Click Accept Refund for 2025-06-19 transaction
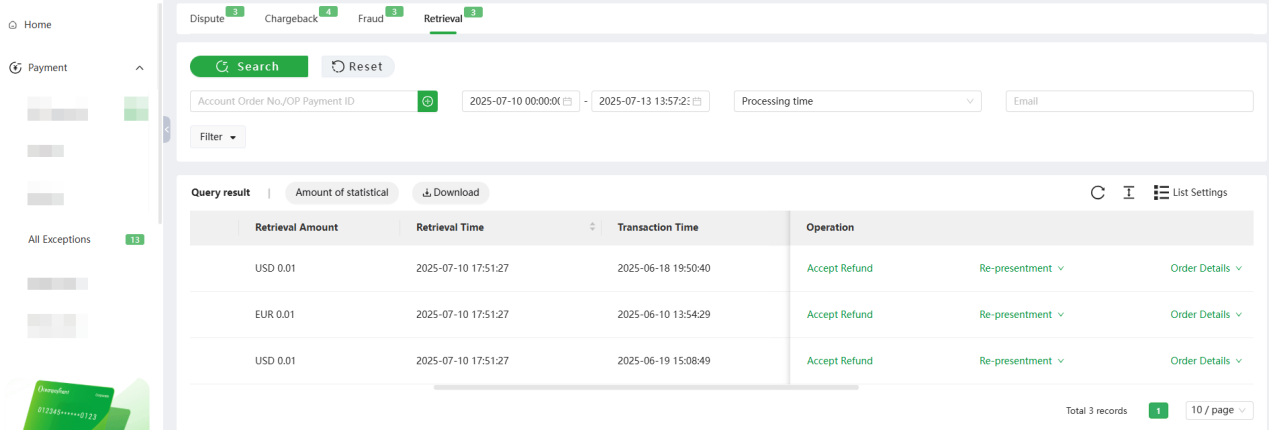This screenshot has height=430, width=1269. click(840, 361)
